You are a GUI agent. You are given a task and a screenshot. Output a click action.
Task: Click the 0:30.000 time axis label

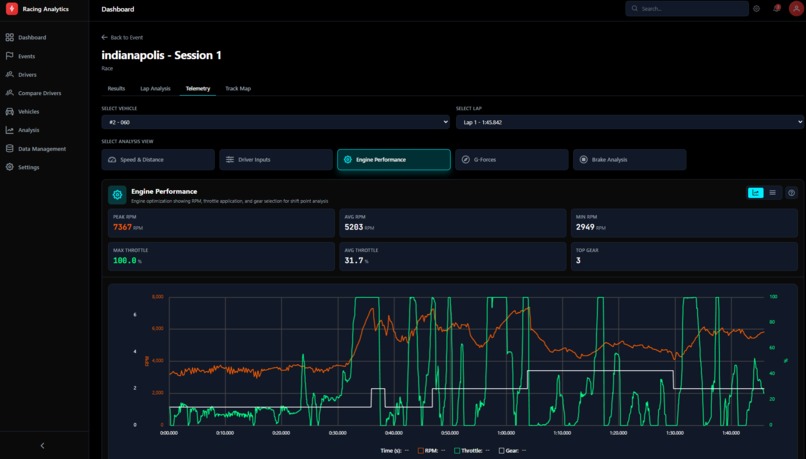coord(337,433)
